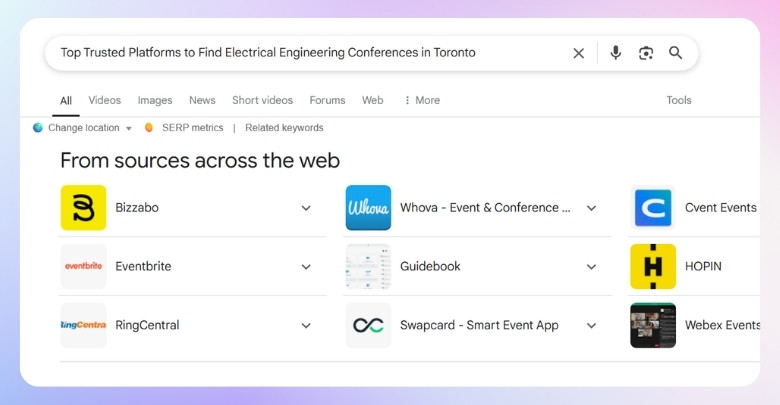Open the Guidebook result name
780x405 pixels.
(430, 266)
